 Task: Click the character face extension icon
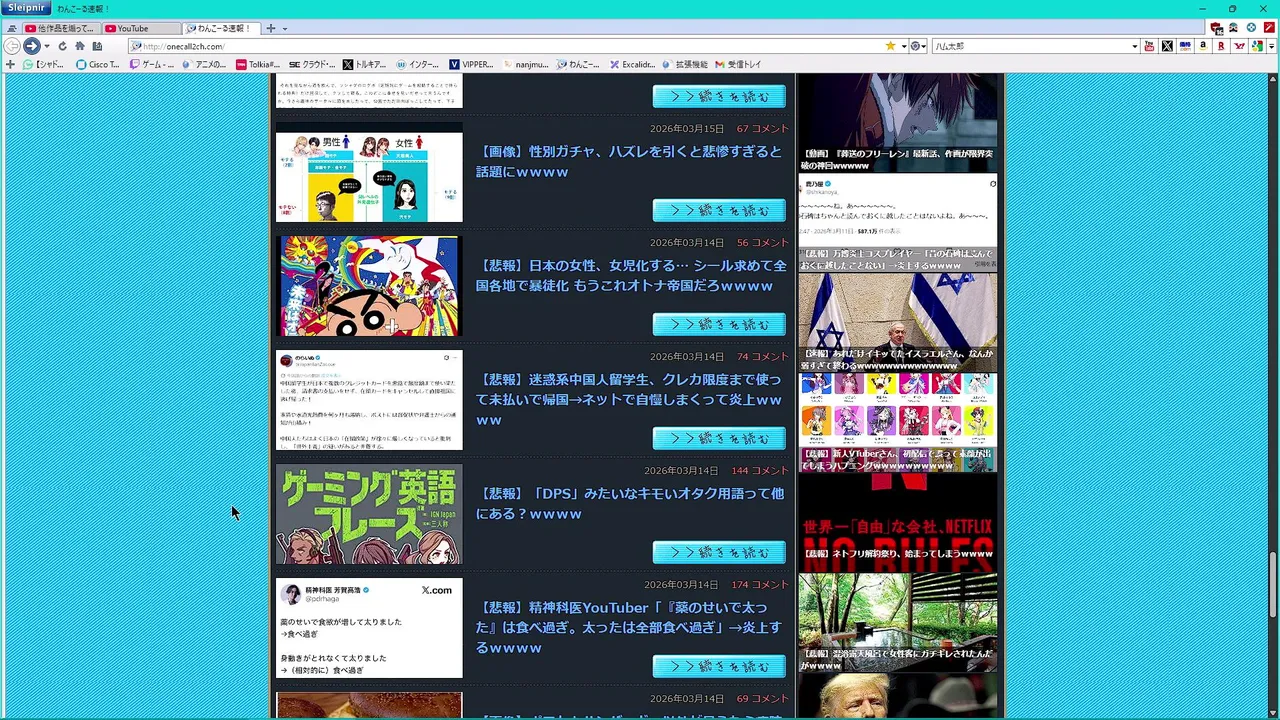coord(1233,28)
